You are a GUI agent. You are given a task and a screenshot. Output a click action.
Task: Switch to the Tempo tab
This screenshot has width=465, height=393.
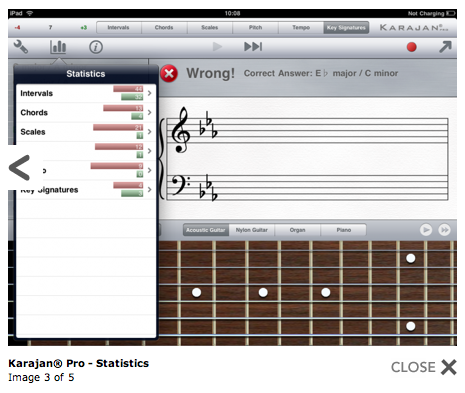[301, 28]
